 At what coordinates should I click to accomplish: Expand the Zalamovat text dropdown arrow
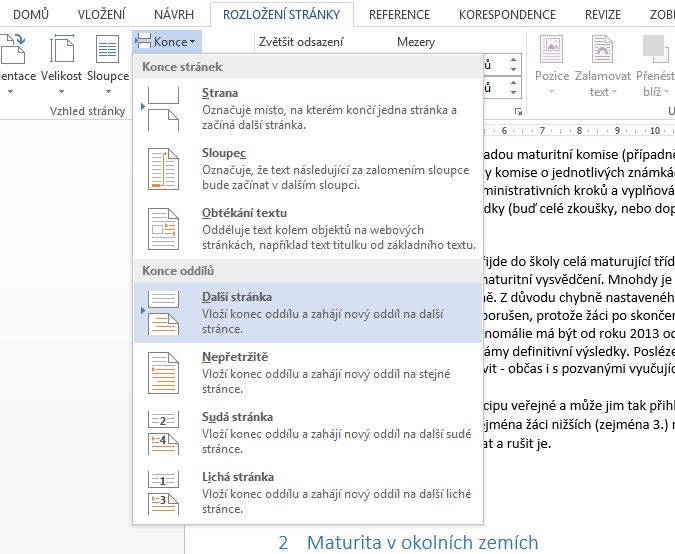point(614,92)
